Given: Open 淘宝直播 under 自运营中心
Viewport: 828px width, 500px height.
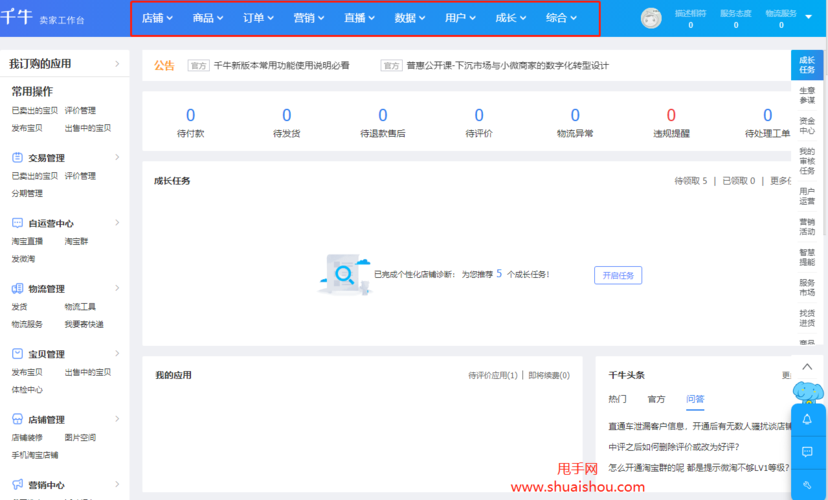Looking at the screenshot, I should pyautogui.click(x=27, y=241).
